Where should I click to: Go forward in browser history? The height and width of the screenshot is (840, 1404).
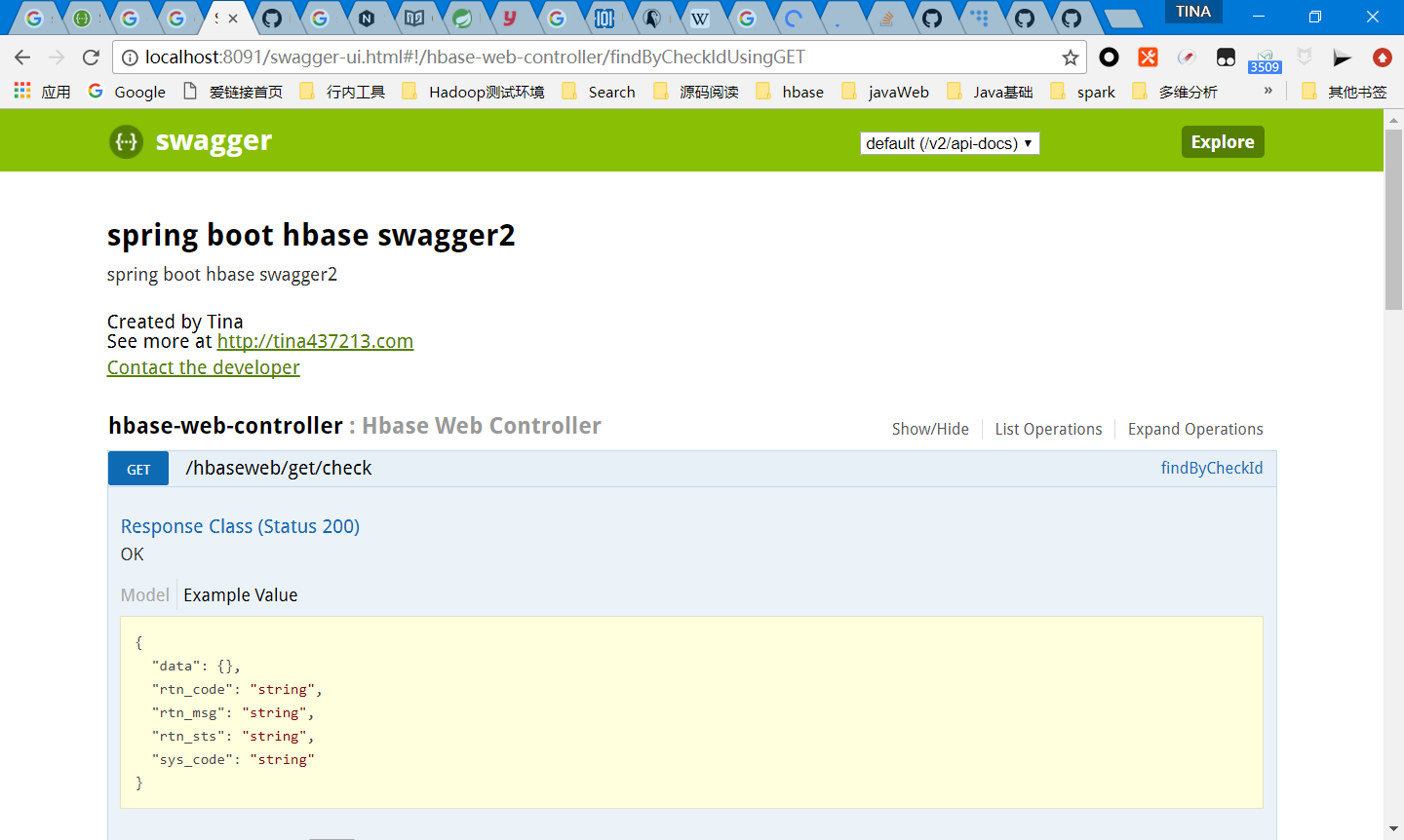(57, 57)
